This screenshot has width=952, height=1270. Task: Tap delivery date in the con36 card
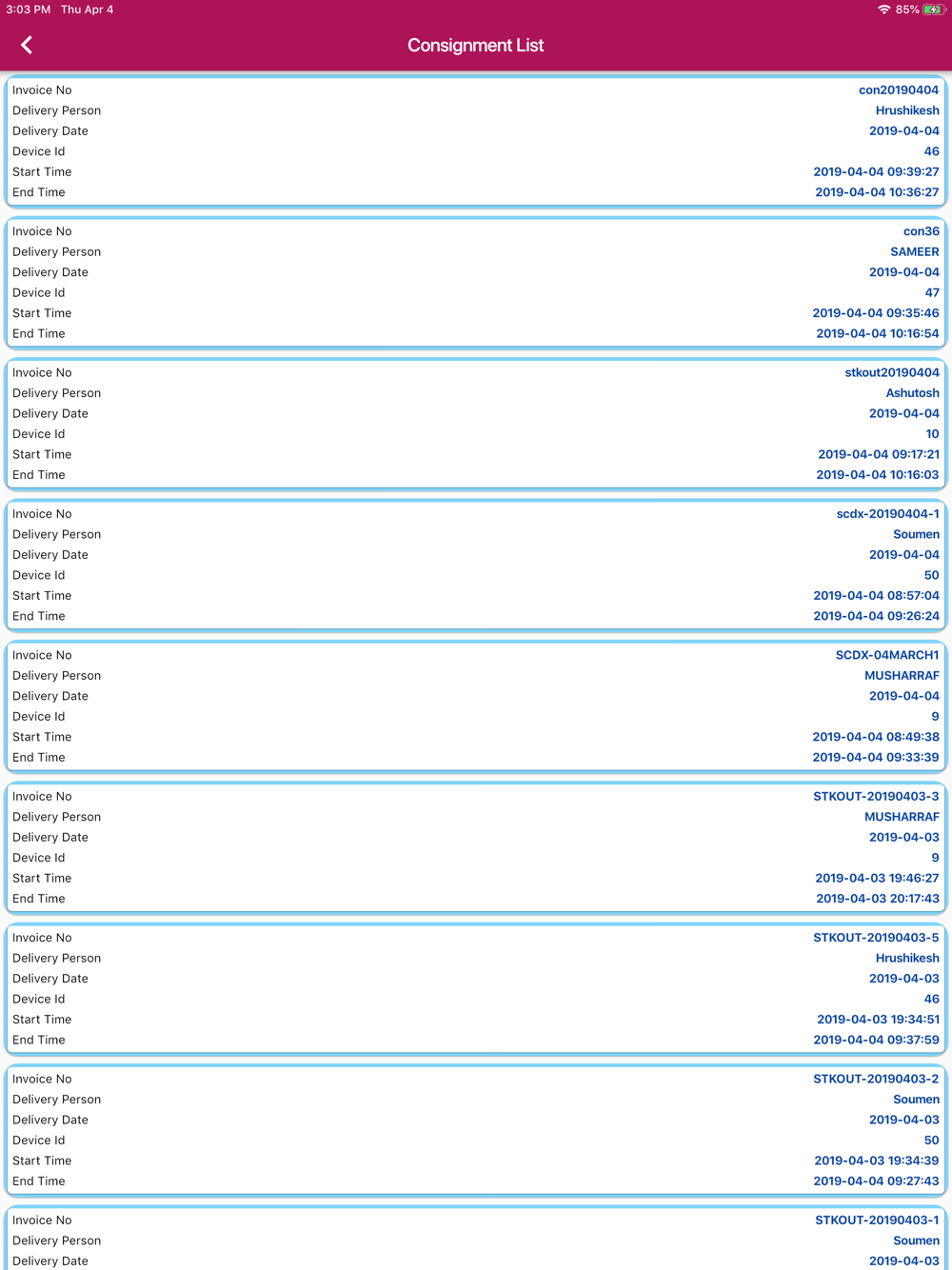[x=904, y=272]
